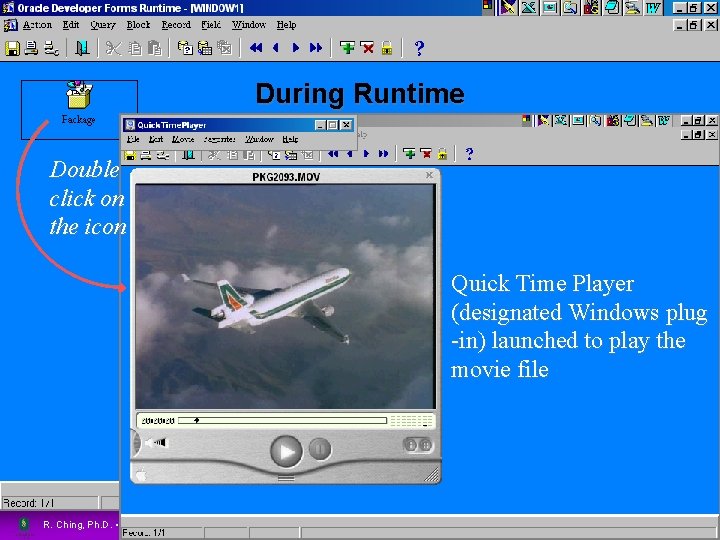Click red X Remove Record in top toolbar
This screenshot has width=720, height=540.
(367, 48)
